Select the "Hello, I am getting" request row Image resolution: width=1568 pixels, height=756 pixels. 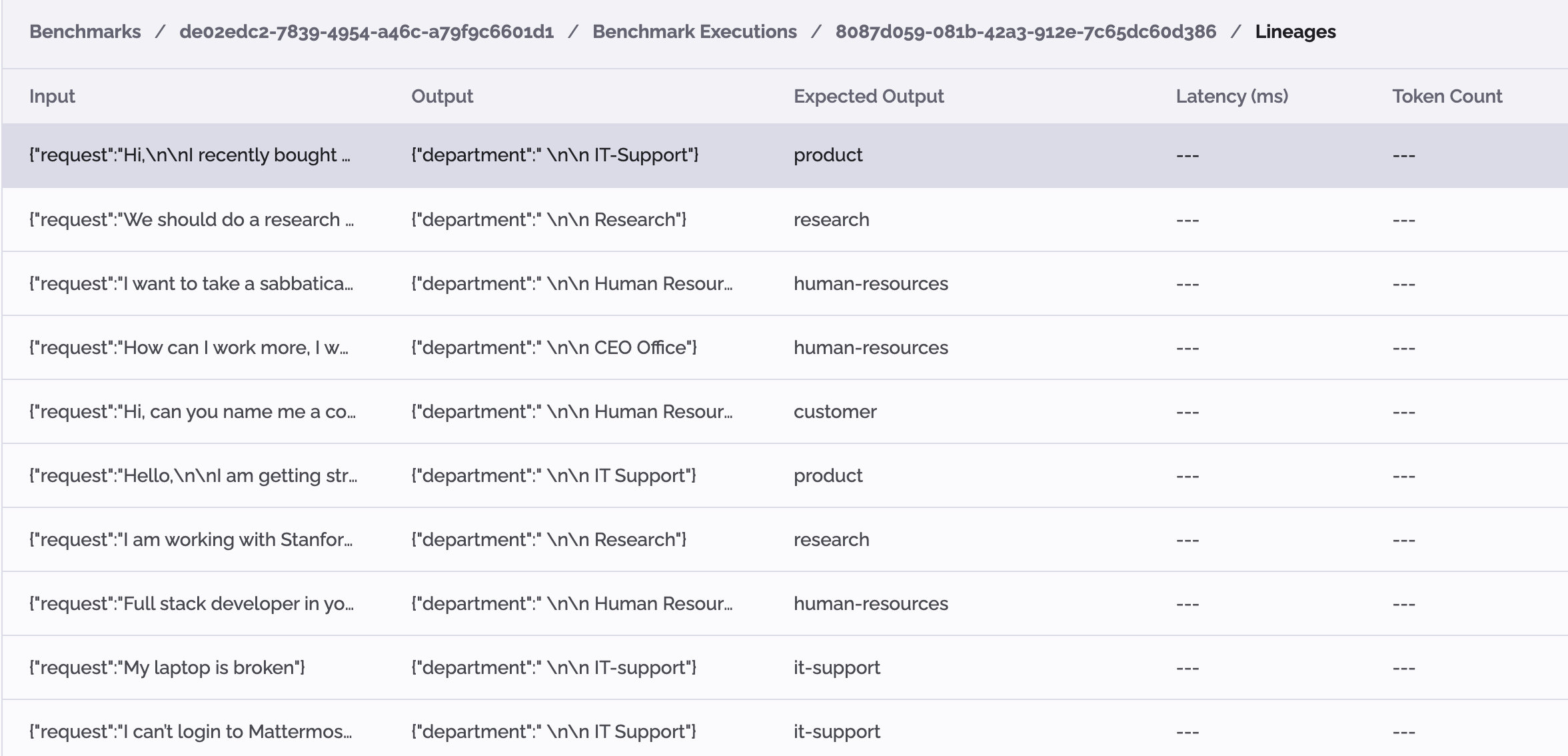[x=193, y=476]
